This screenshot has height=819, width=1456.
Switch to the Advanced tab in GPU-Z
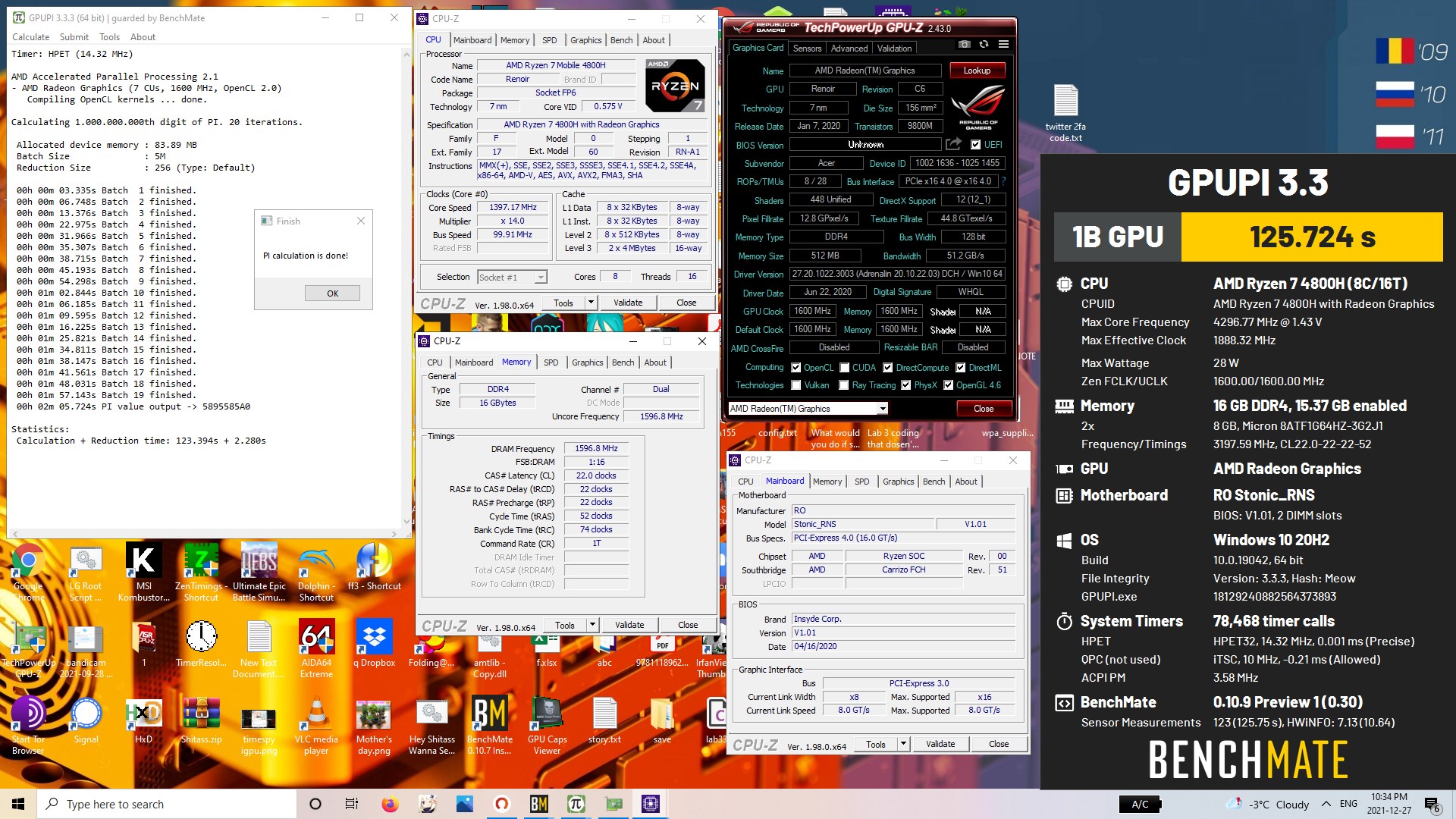pyautogui.click(x=849, y=49)
